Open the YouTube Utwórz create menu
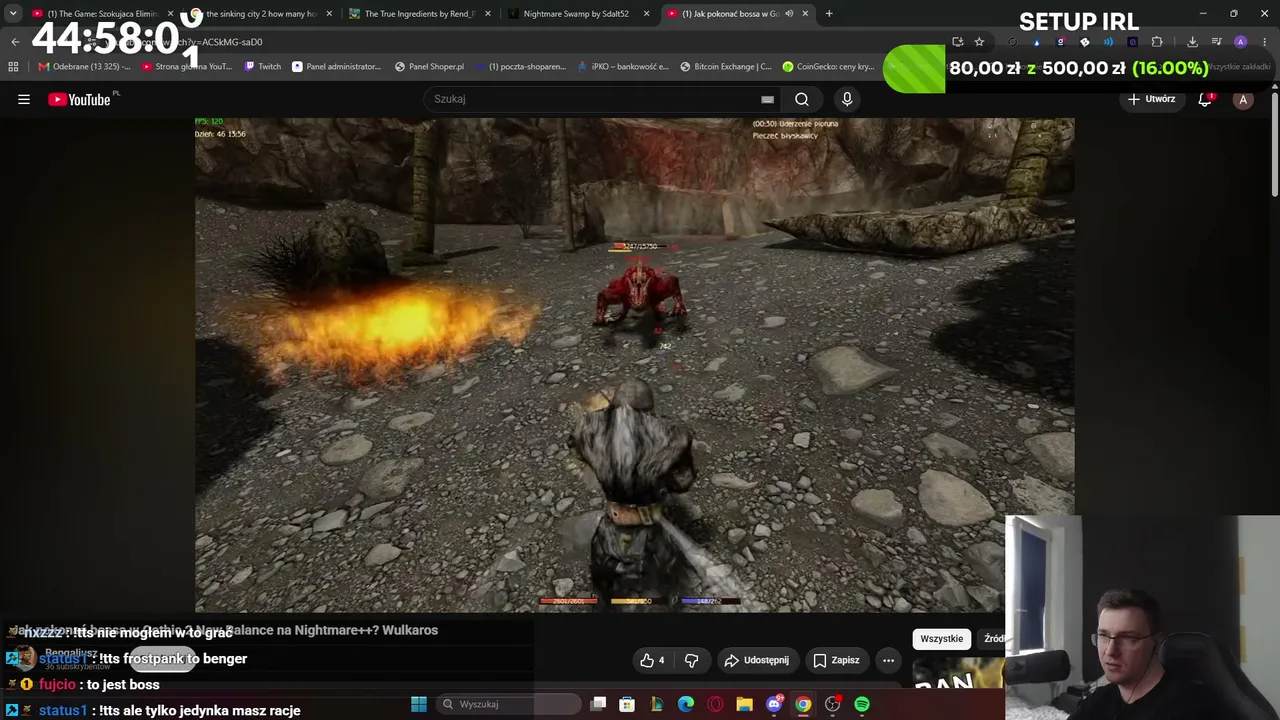 [x=1151, y=99]
